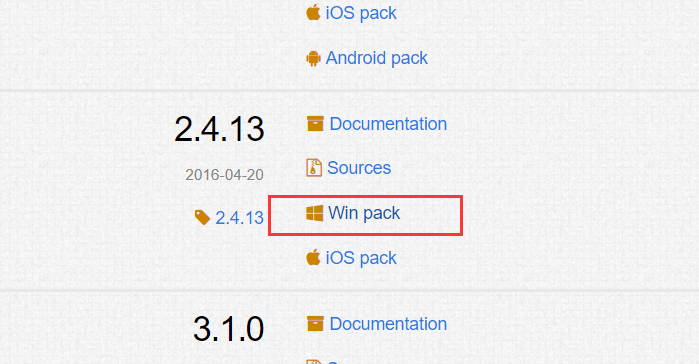Click the archive box icon for 3.1.0 Documentation
The height and width of the screenshot is (364, 699).
[x=315, y=324]
